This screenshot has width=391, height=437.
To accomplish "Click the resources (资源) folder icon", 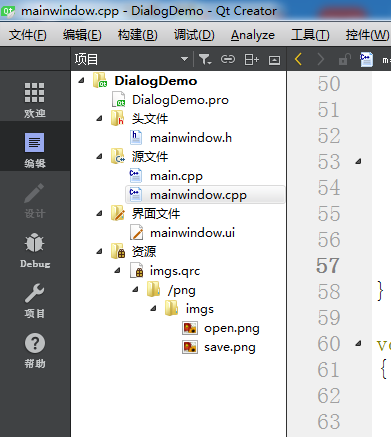I will (118, 251).
